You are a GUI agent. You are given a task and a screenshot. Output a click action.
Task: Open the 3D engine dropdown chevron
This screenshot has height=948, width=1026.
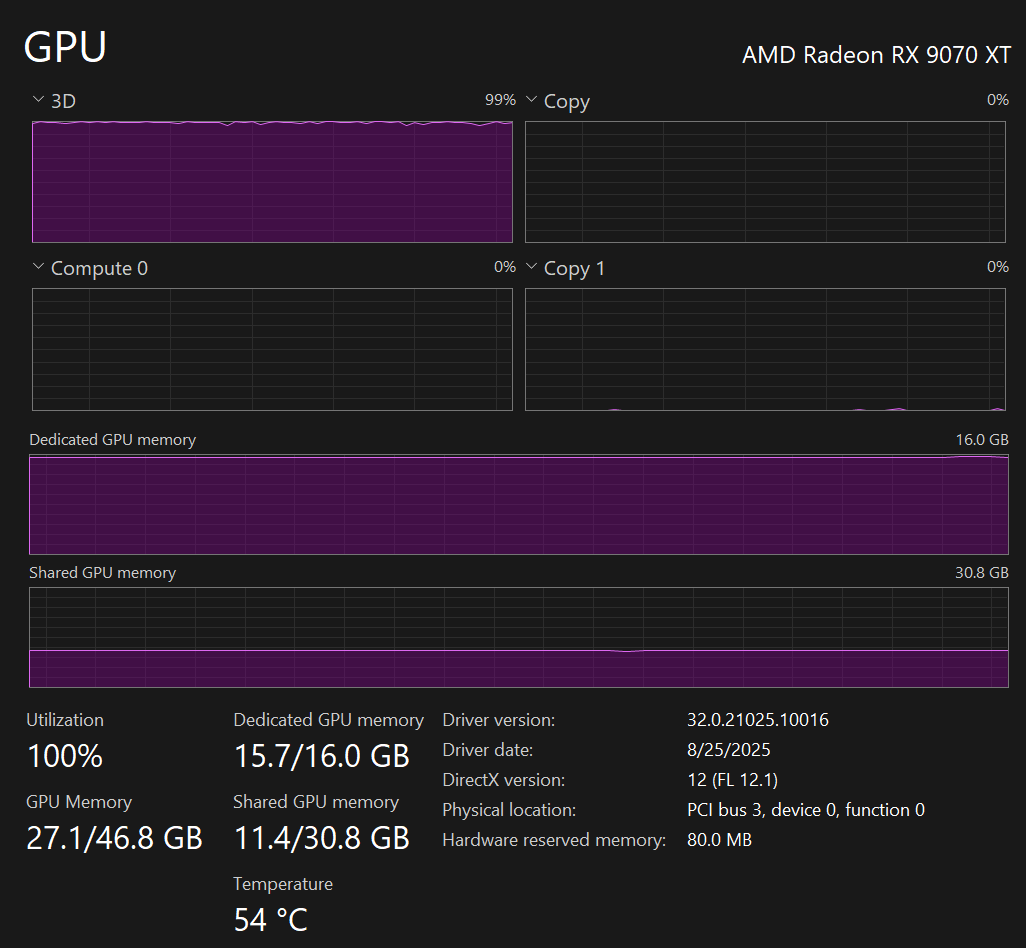[38, 100]
